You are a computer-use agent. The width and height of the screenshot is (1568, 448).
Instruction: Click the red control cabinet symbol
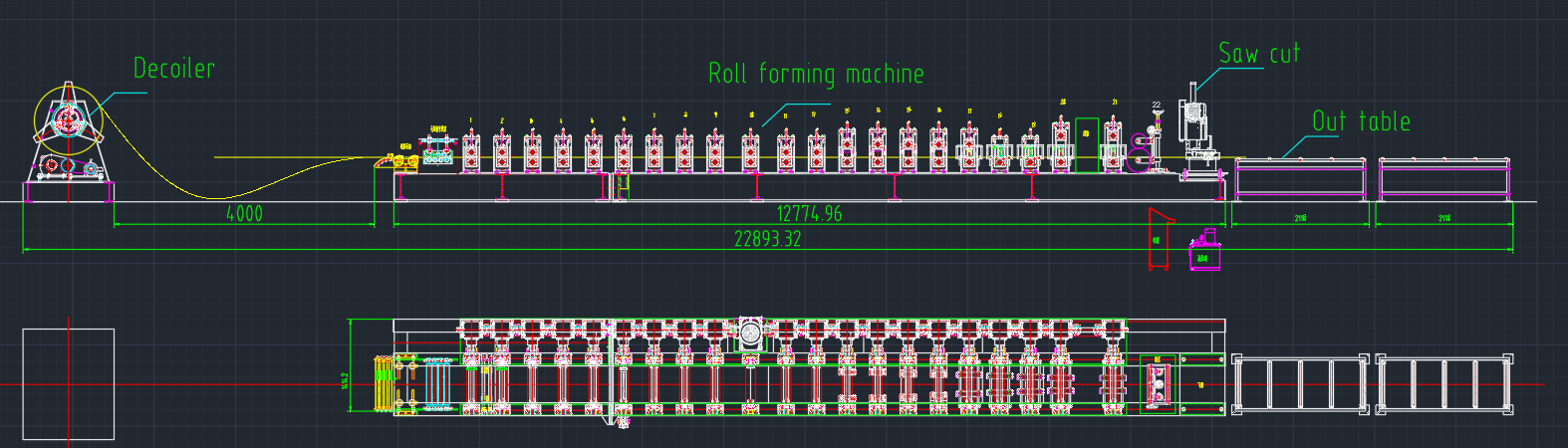coord(1159,240)
